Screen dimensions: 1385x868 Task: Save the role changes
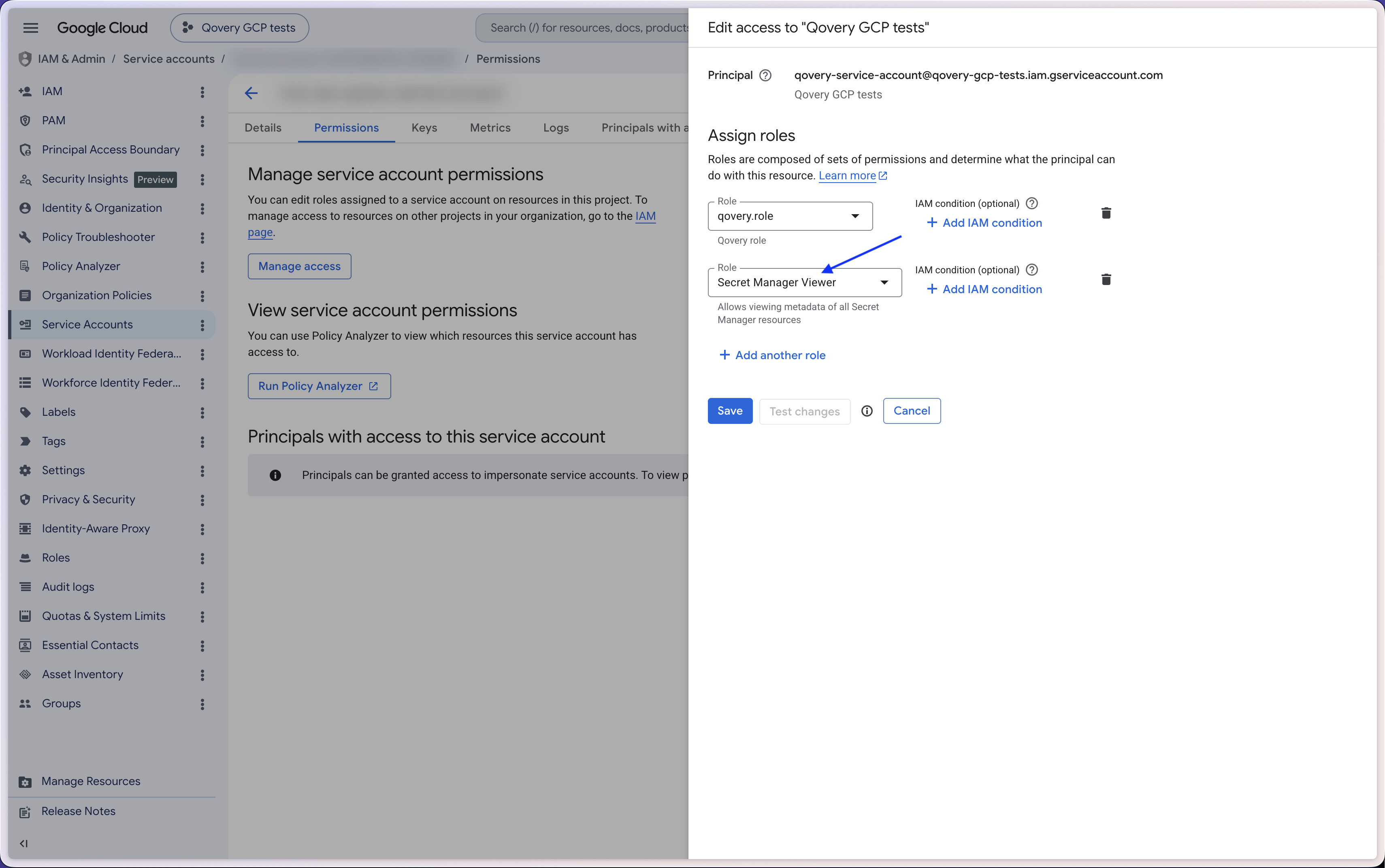pyautogui.click(x=730, y=411)
